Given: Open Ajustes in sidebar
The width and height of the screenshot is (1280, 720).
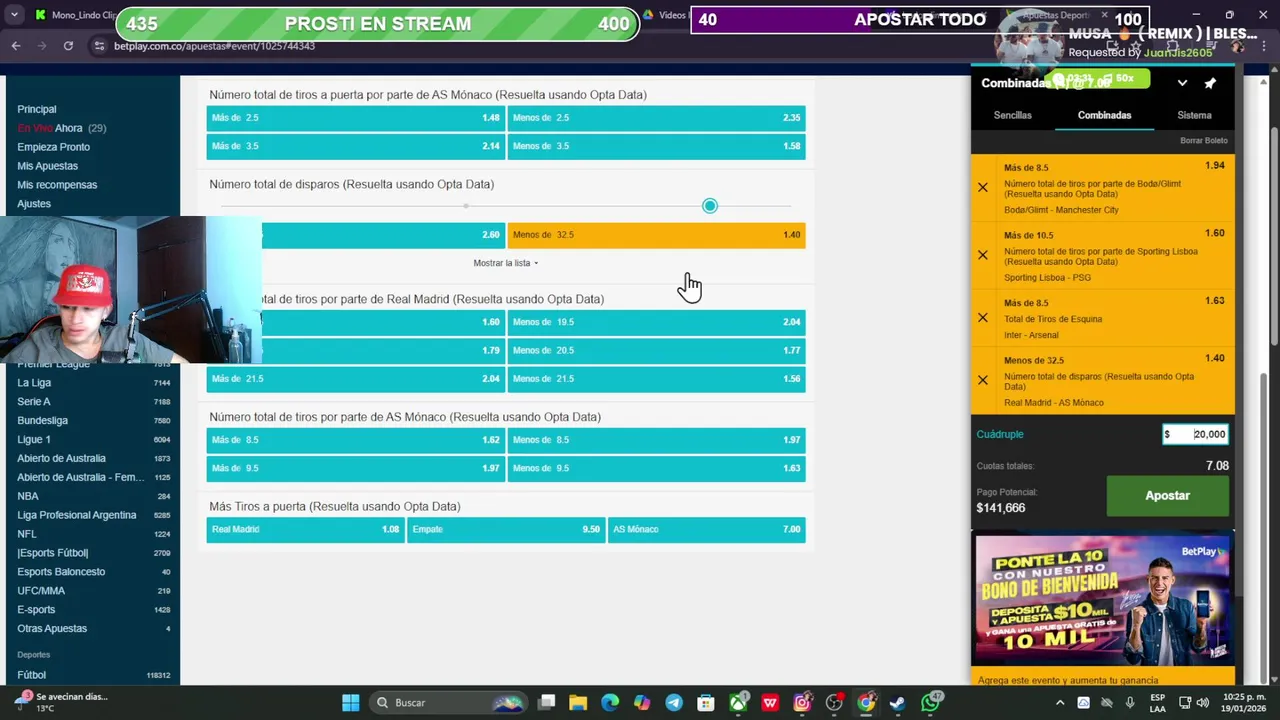Looking at the screenshot, I should coord(34,204).
